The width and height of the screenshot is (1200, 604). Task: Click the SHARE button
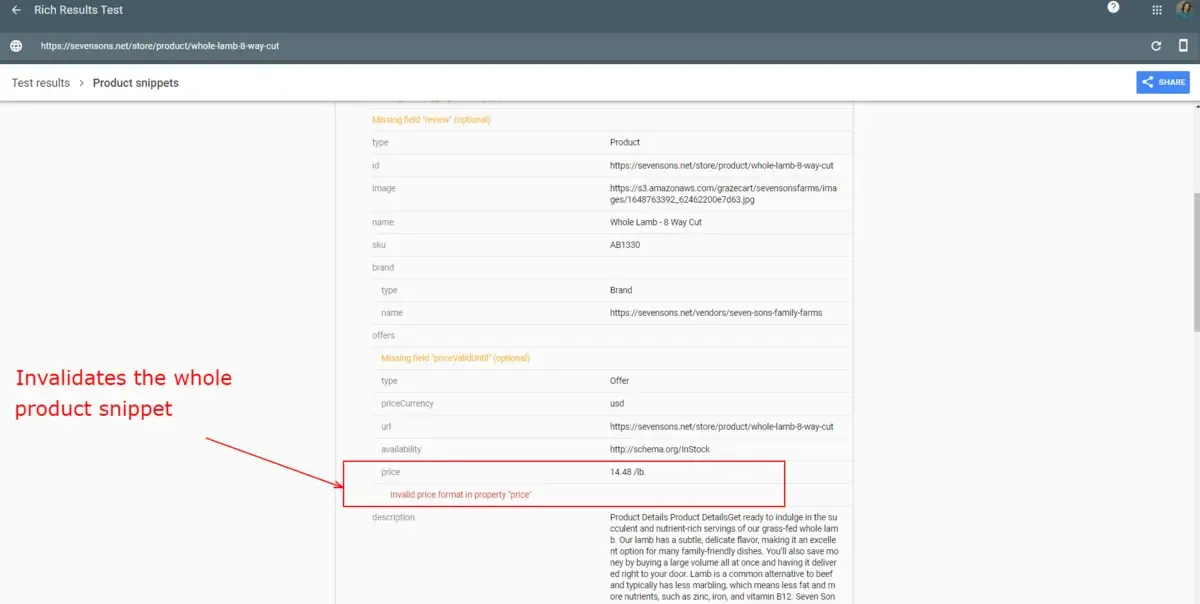click(x=1163, y=82)
